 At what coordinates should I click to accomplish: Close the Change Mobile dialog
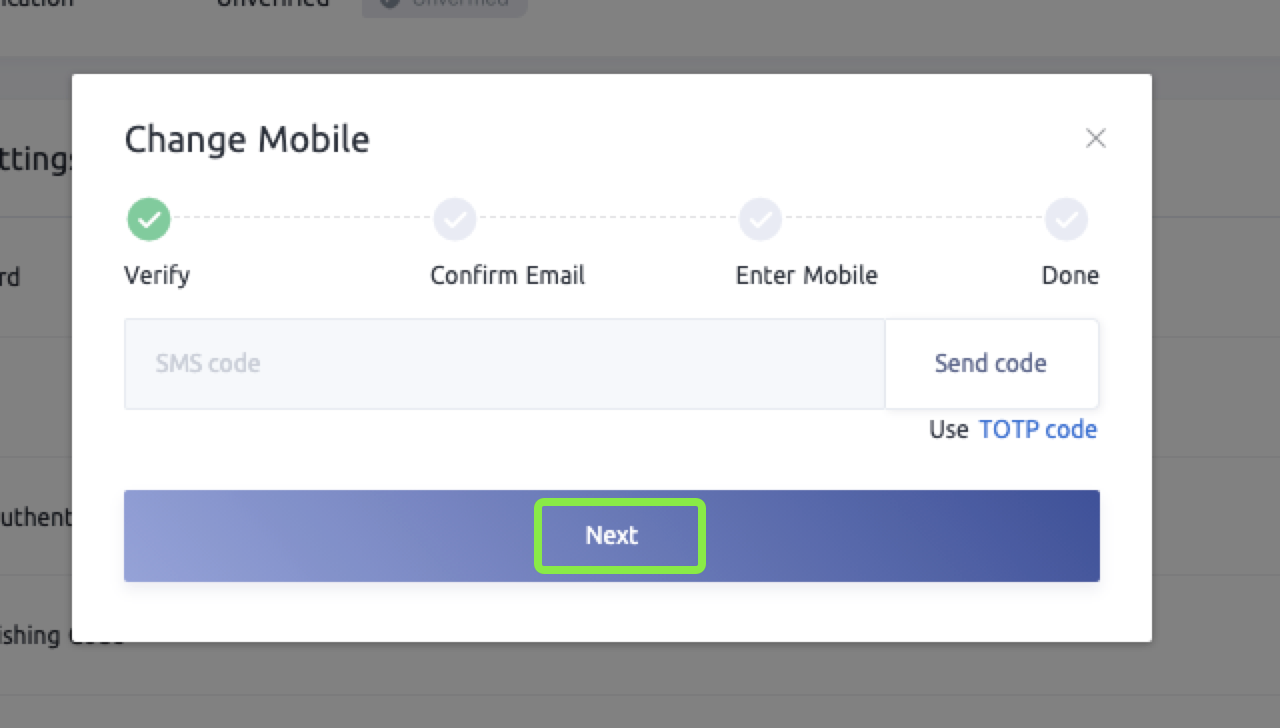click(x=1095, y=139)
